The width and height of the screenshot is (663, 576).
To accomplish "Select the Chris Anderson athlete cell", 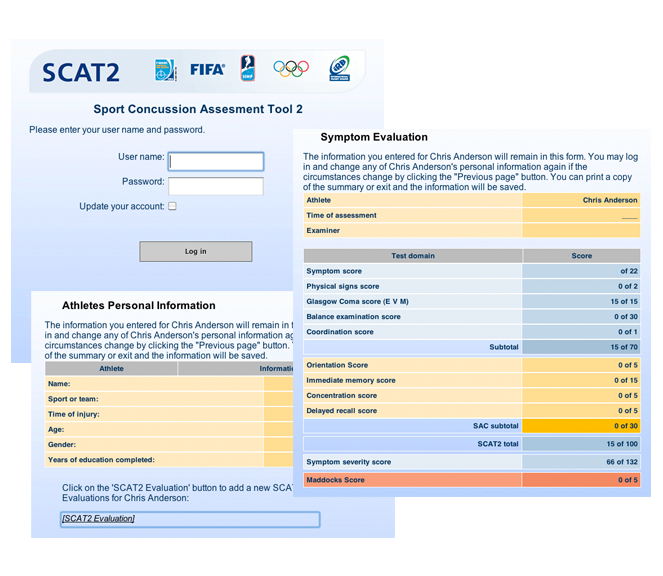I will click(x=581, y=200).
